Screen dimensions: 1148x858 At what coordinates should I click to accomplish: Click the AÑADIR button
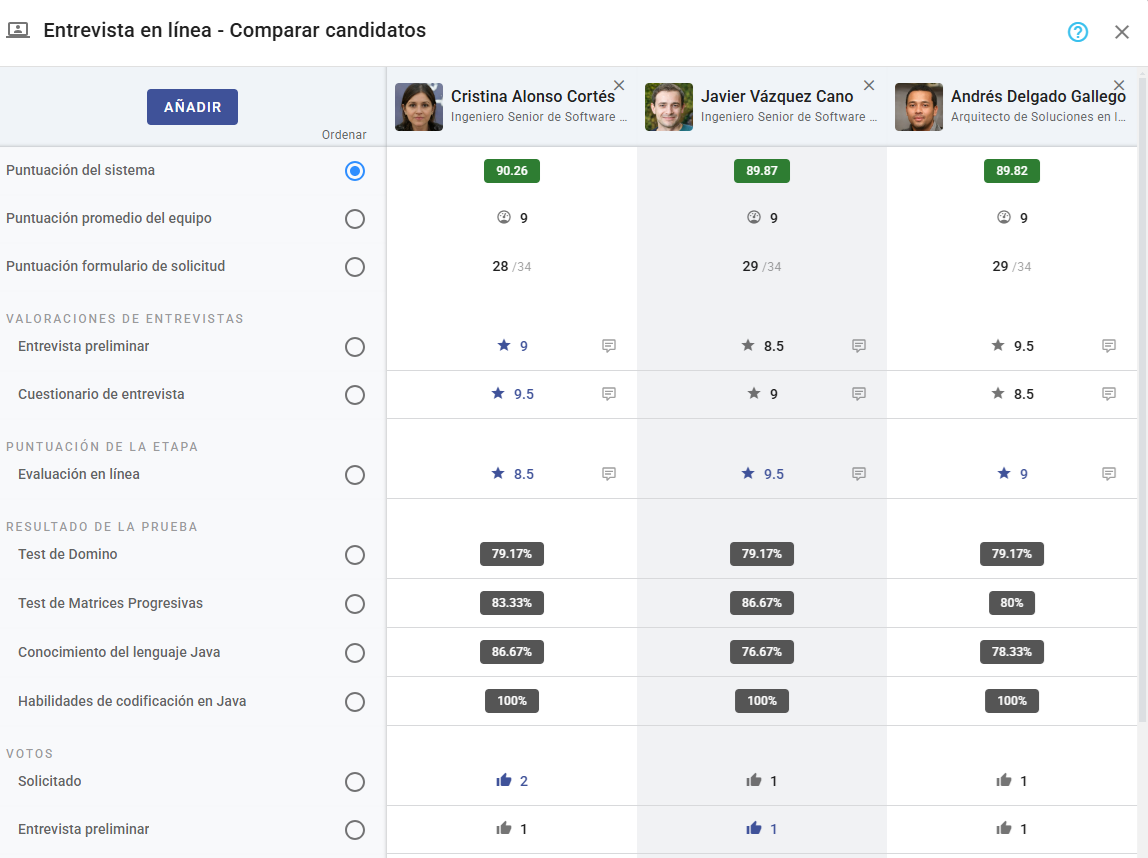tap(192, 107)
